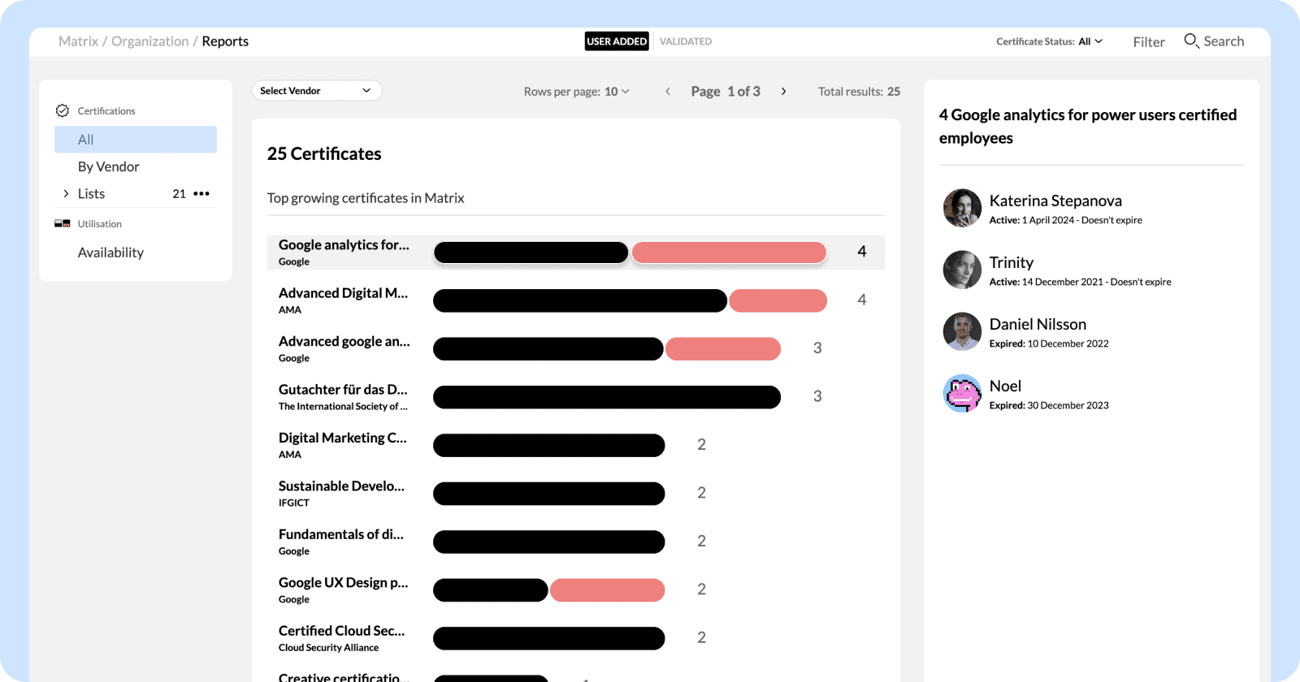Click the Filter button
This screenshot has height=682, width=1300.
1149,42
